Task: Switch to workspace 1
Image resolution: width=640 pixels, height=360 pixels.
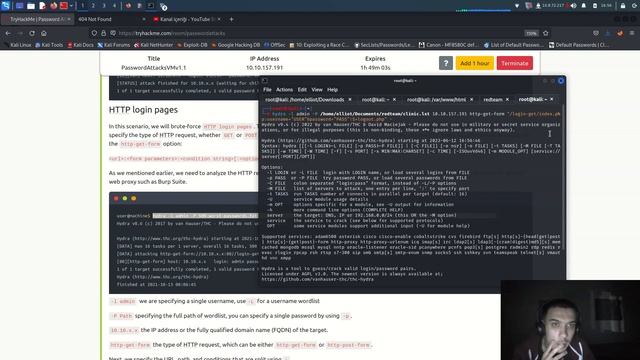Action: (x=82, y=6)
